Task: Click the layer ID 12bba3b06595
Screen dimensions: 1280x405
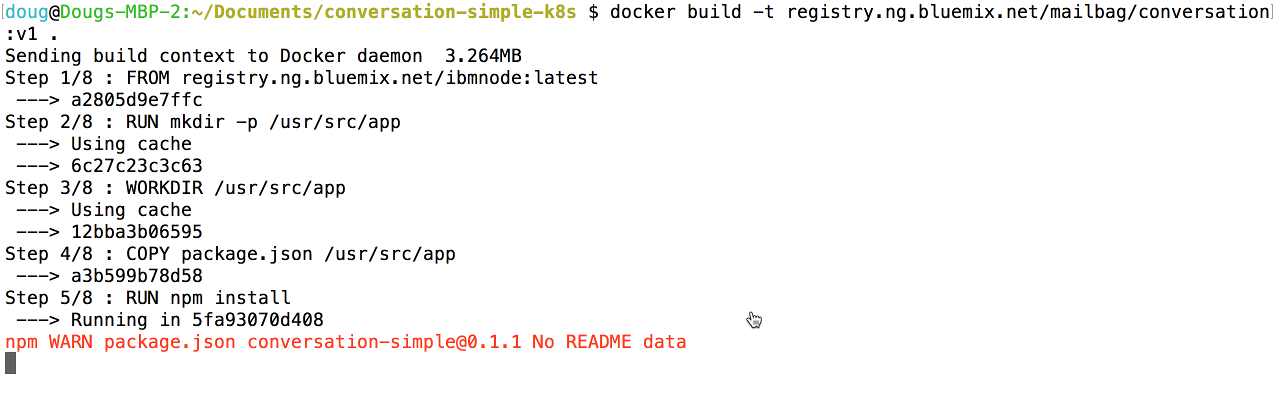Action: (137, 232)
